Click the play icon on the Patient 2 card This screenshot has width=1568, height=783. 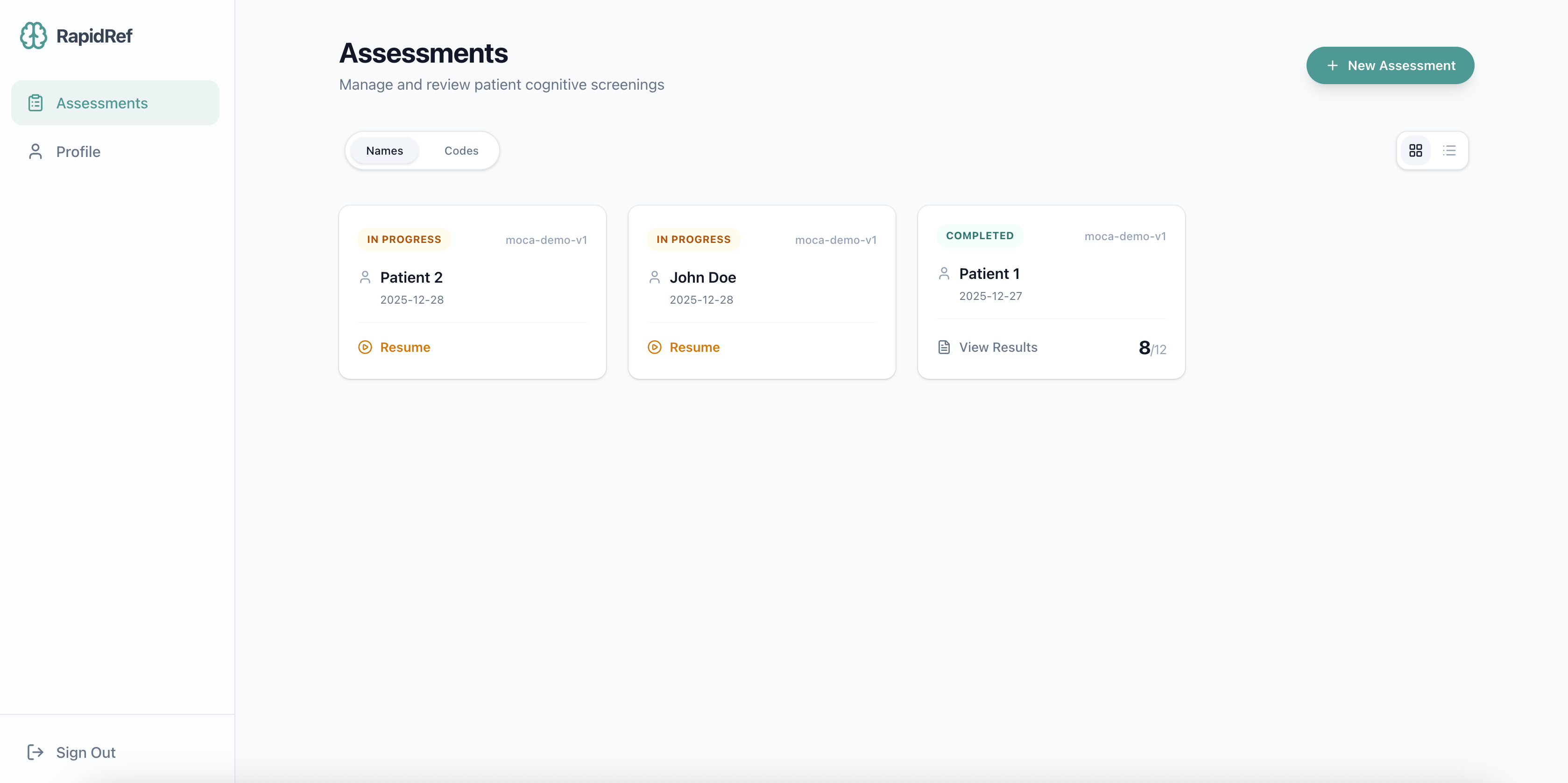[x=365, y=347]
